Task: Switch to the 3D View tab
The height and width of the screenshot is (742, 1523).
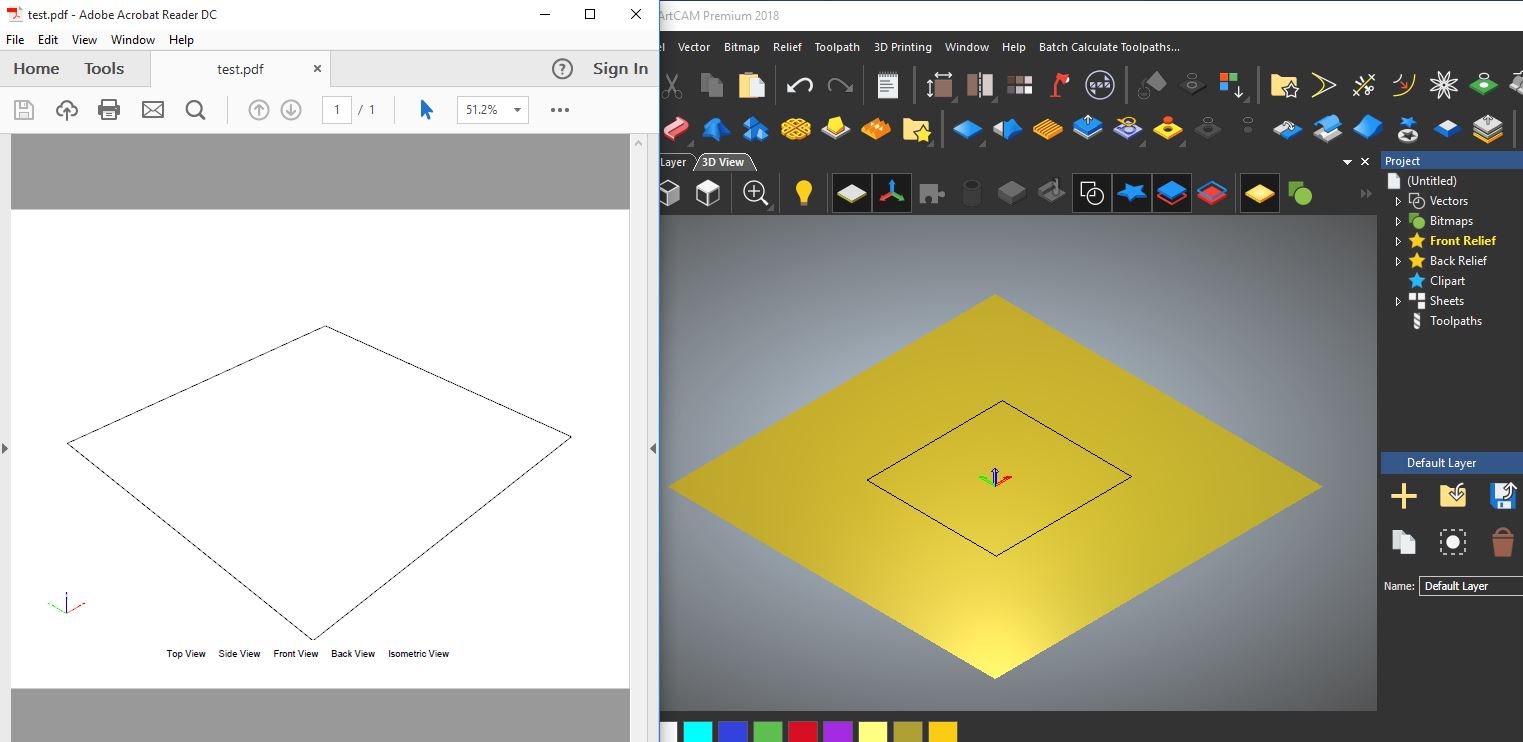Action: point(723,161)
